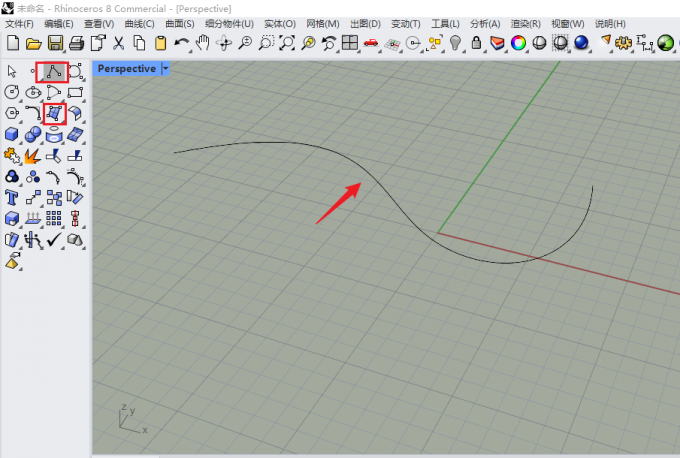Open the 渲染(R) menu
The width and height of the screenshot is (680, 458).
click(x=525, y=24)
